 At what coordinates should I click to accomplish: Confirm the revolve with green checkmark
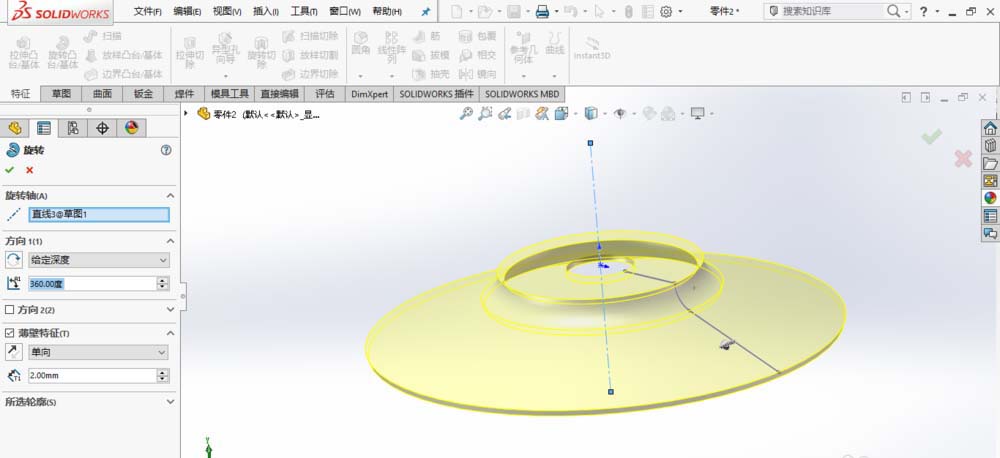[x=10, y=170]
